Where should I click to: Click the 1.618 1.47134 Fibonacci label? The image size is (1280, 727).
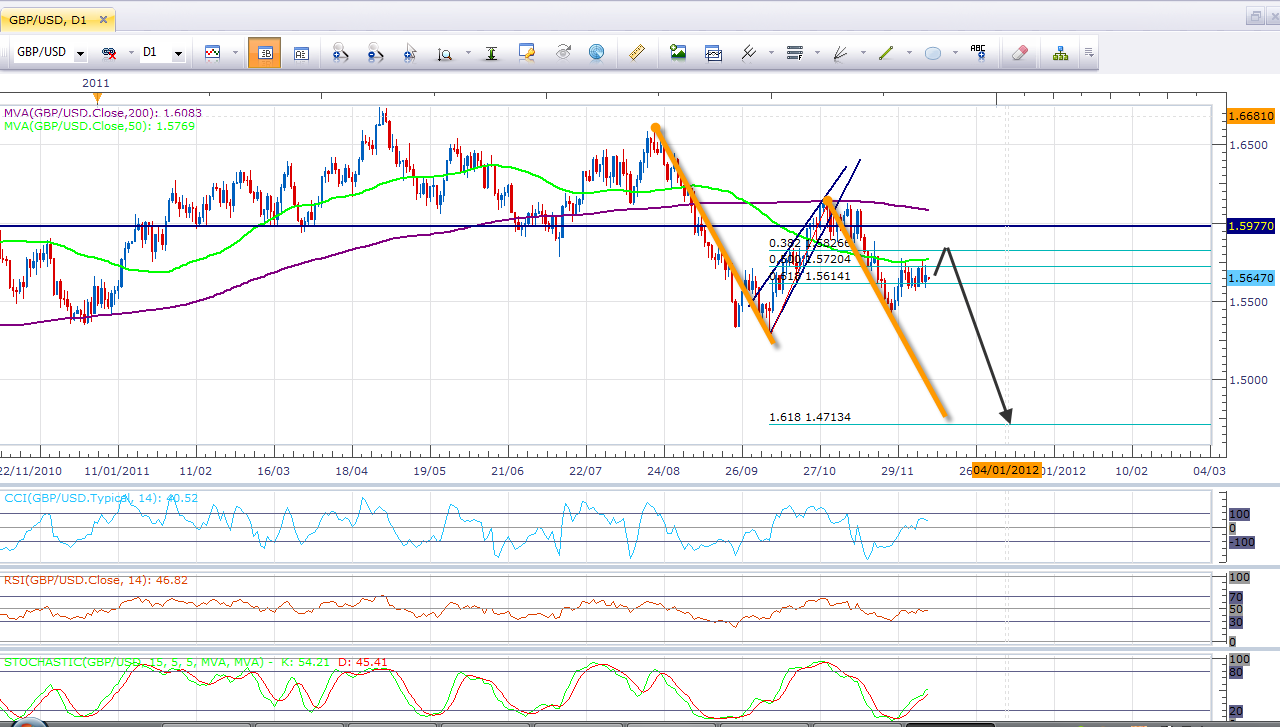(x=810, y=417)
